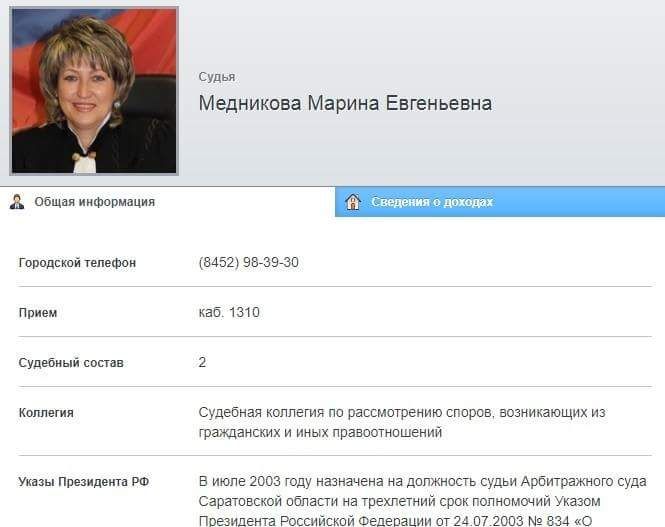Image resolution: width=665 pixels, height=527 pixels.
Task: Click the house icon beside Сведения о доходах
Action: (x=353, y=202)
